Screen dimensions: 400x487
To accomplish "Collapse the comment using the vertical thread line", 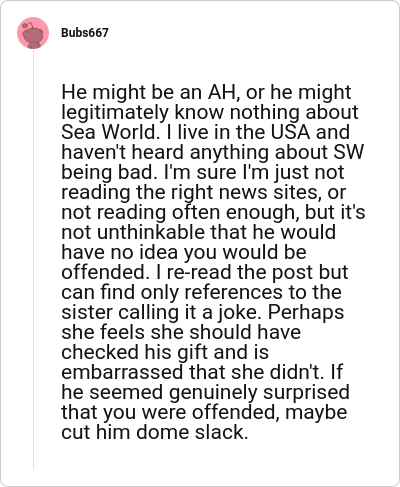I will [x=33, y=259].
